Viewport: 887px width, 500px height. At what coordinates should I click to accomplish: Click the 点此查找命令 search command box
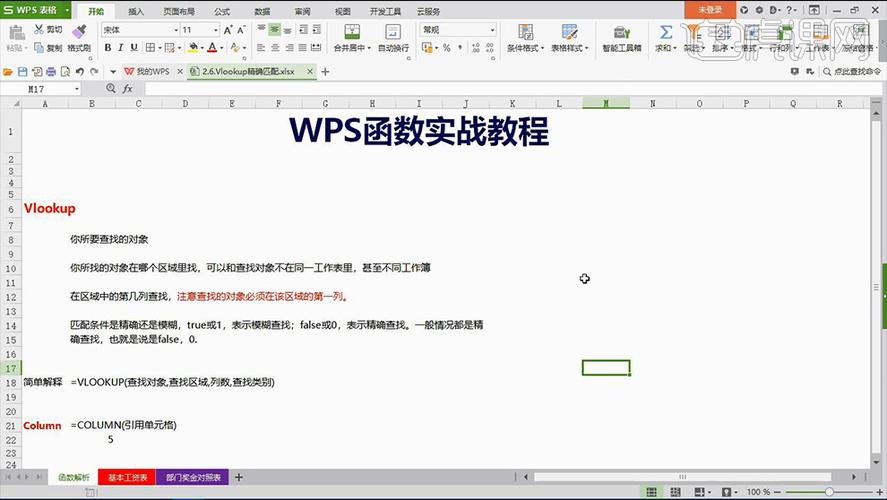pos(852,71)
